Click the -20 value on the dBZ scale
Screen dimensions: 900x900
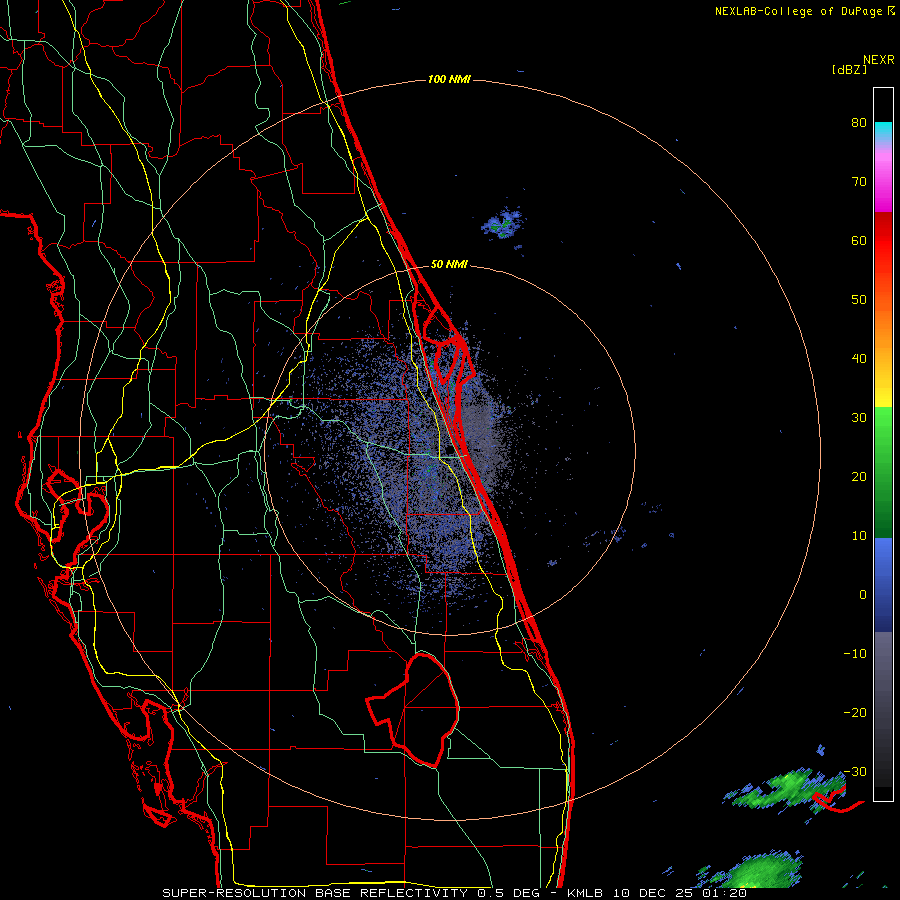[855, 713]
